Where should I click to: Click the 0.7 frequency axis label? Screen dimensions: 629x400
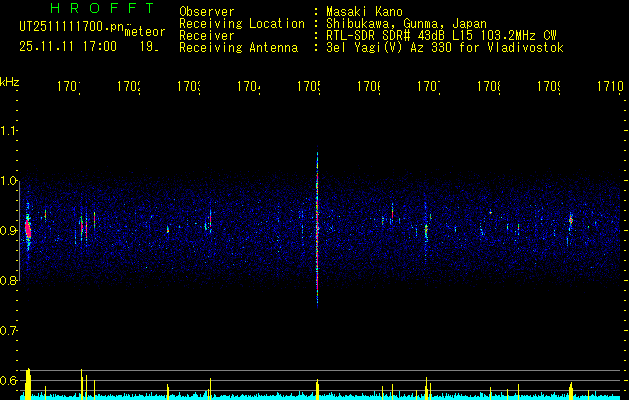coord(9,331)
